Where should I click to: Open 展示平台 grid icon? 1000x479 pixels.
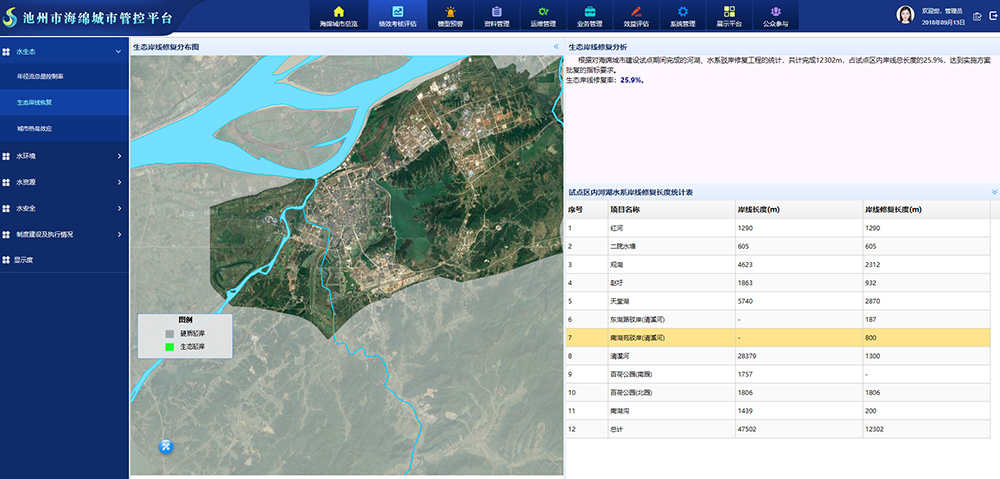point(729,11)
